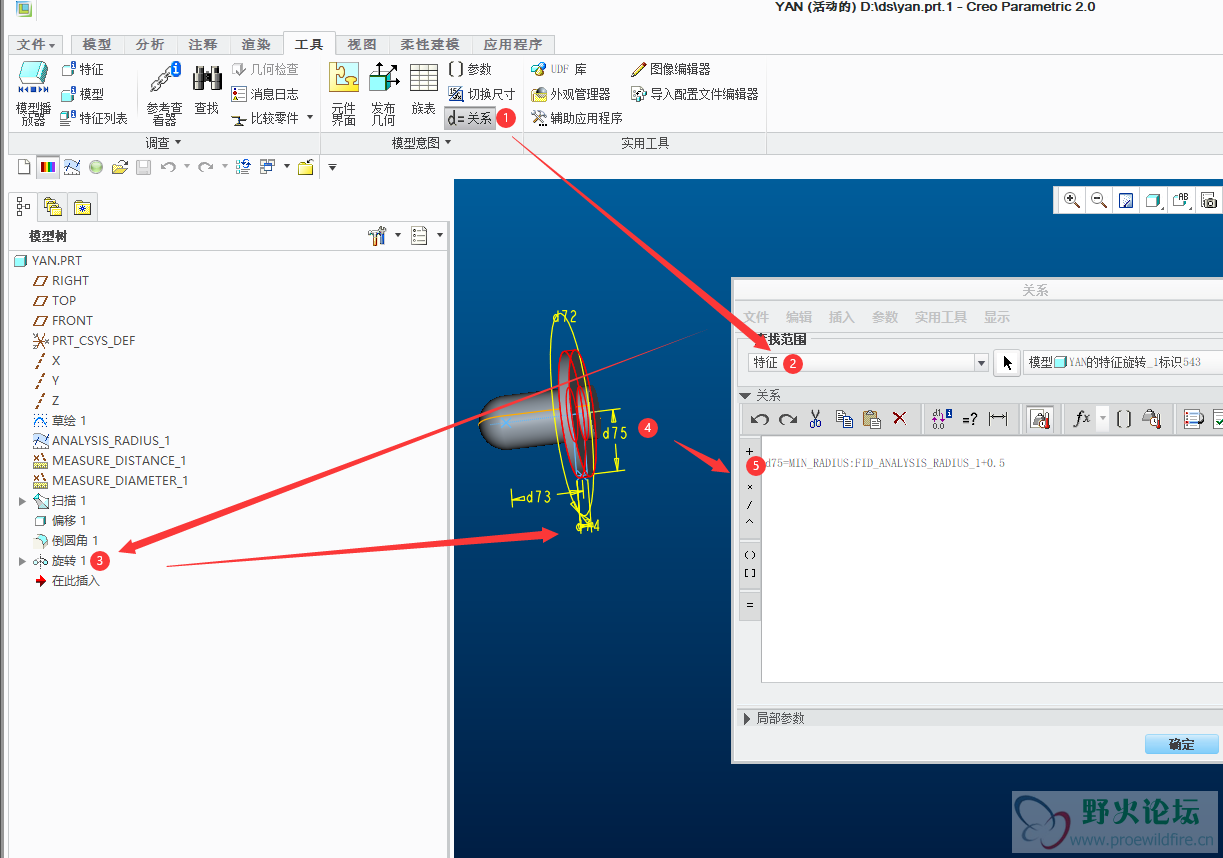Open 外观管理器 appearance manager
Viewport: 1223px width, 858px height.
571,94
